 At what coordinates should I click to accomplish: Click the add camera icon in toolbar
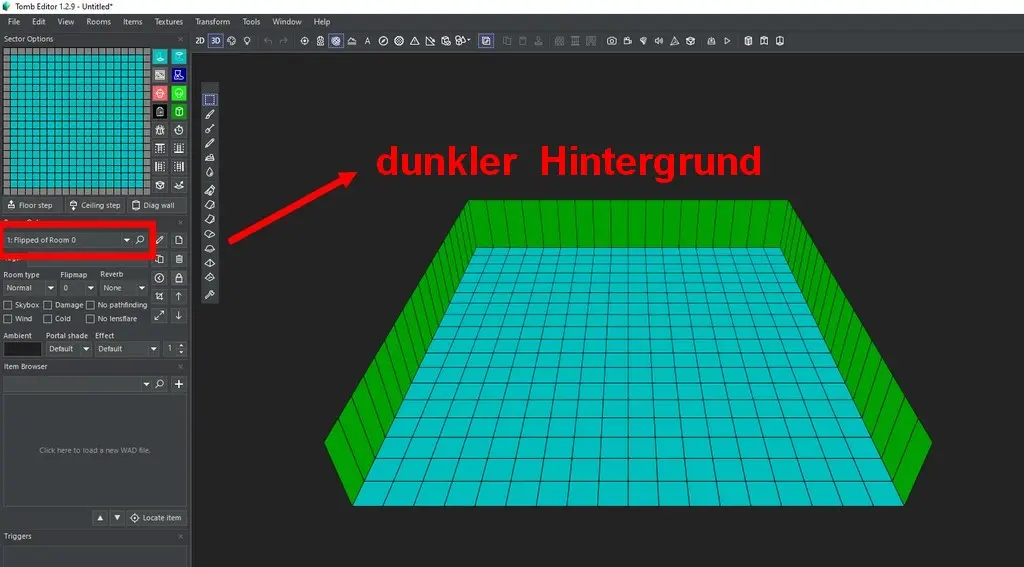coord(611,41)
